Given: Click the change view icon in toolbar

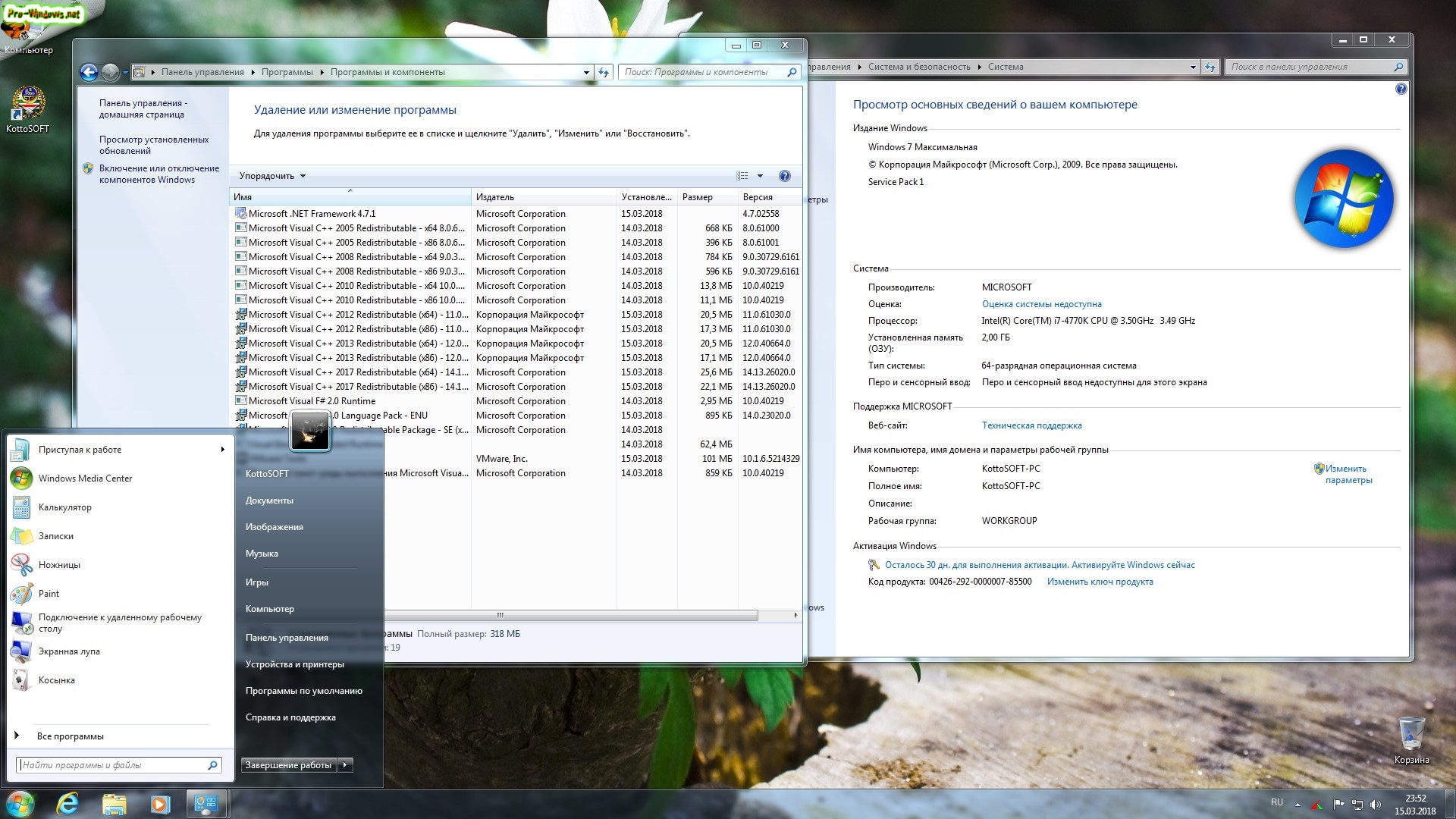Looking at the screenshot, I should point(742,176).
